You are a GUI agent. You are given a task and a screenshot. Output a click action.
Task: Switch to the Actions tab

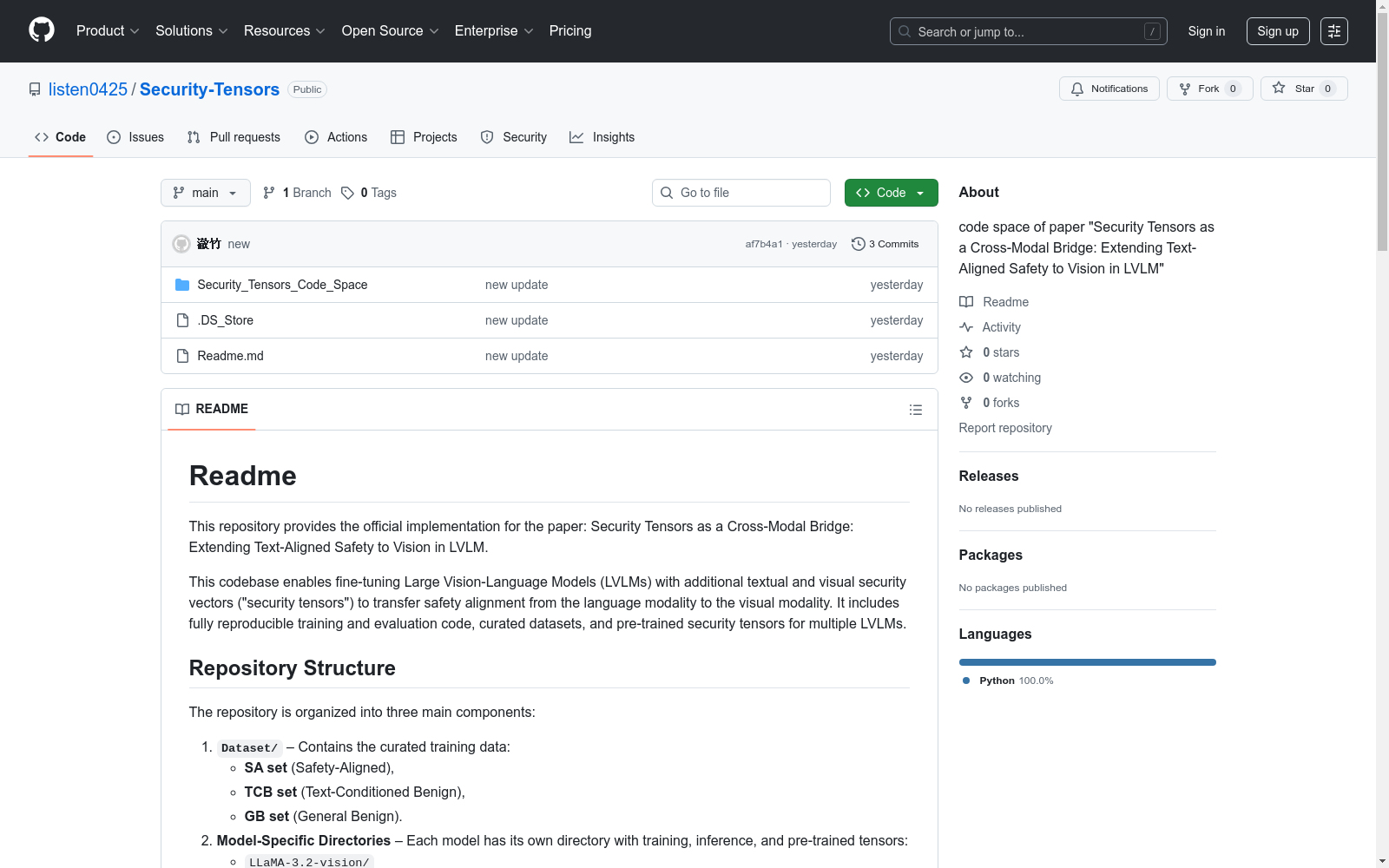pyautogui.click(x=336, y=137)
